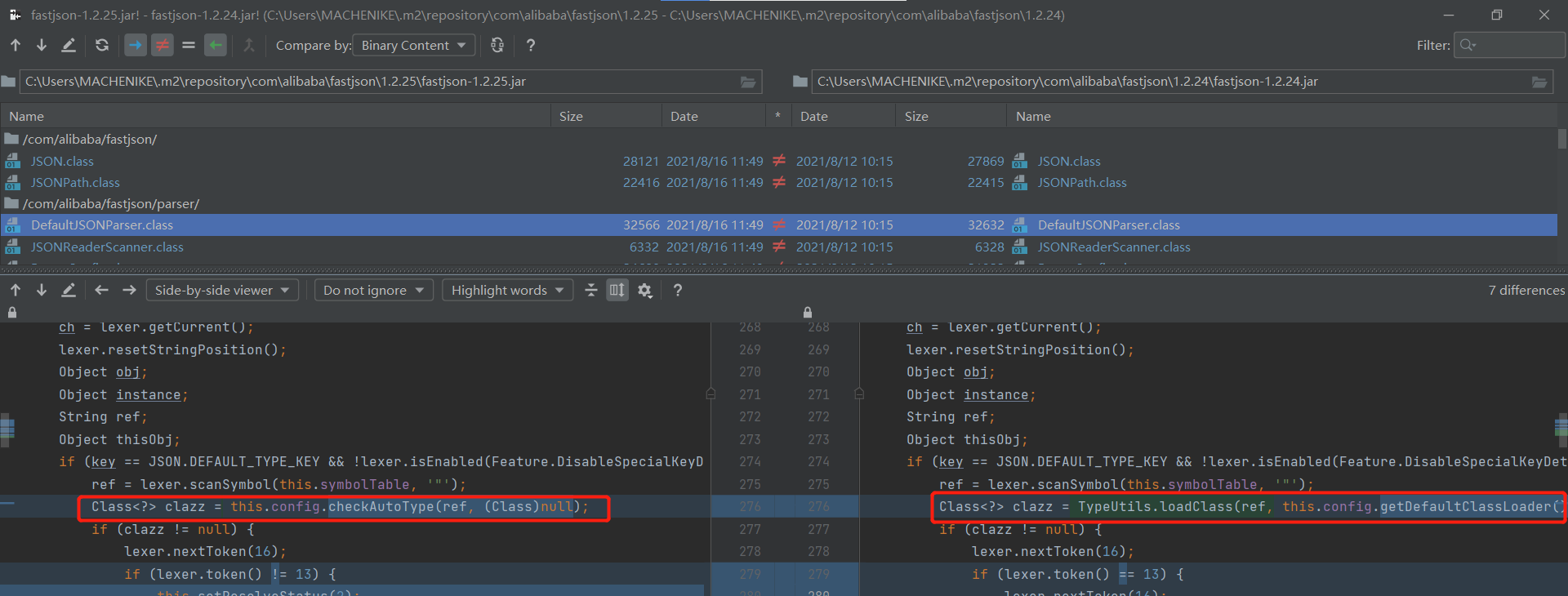Image resolution: width=1568 pixels, height=596 pixels.
Task: Select right DefaultJSONParser.class file name
Action: (1109, 225)
